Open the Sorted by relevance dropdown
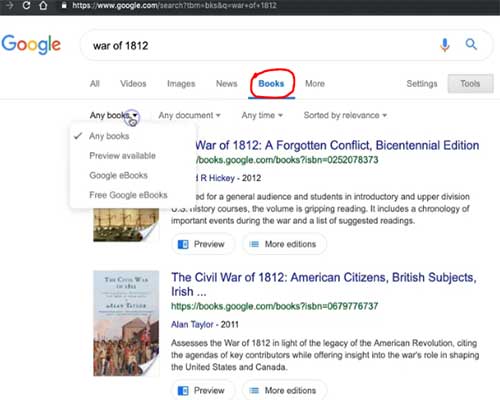This screenshot has width=500, height=400. click(345, 115)
